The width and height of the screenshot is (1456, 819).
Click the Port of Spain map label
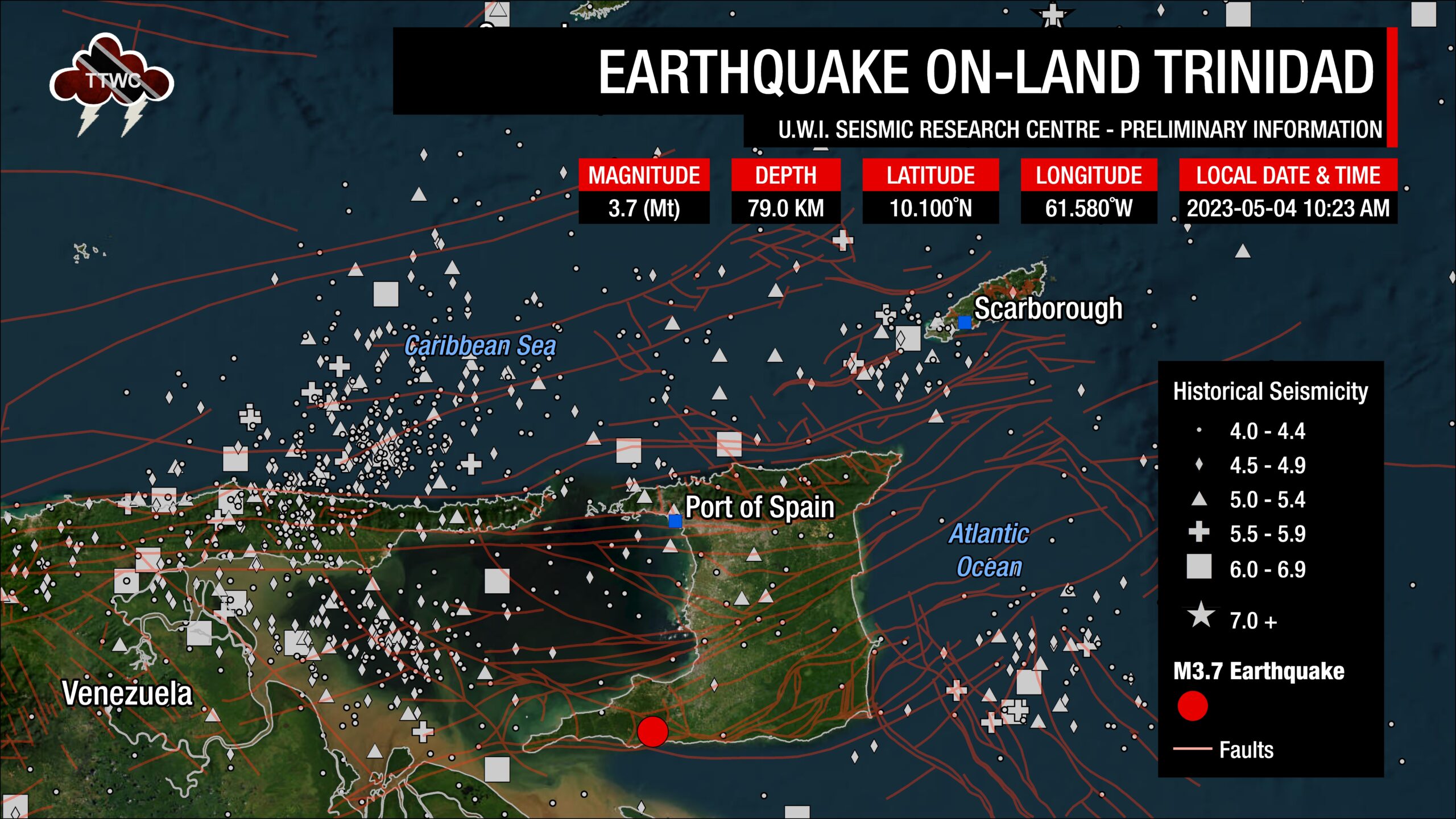click(760, 507)
